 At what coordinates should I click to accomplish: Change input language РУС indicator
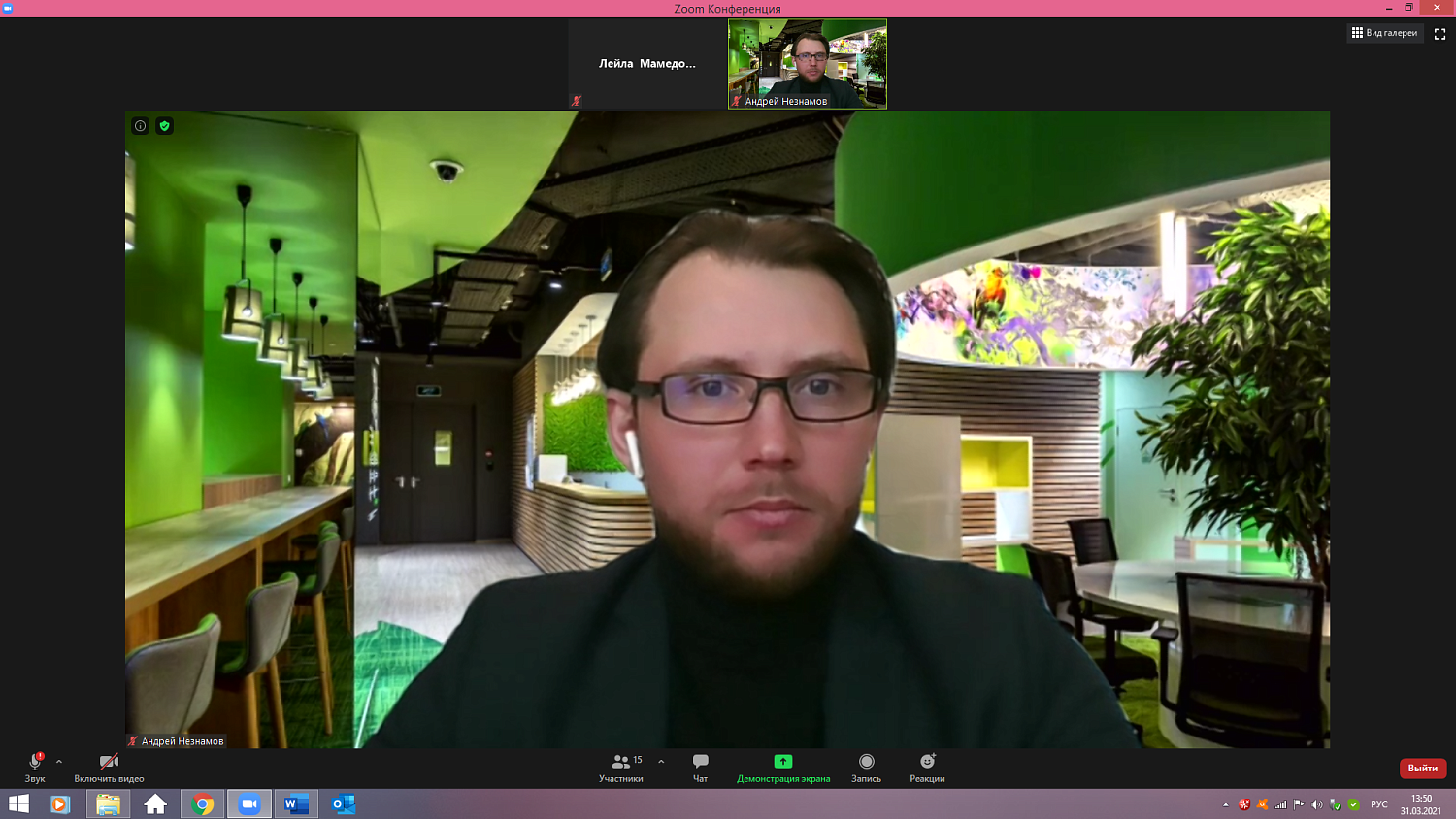[1378, 804]
